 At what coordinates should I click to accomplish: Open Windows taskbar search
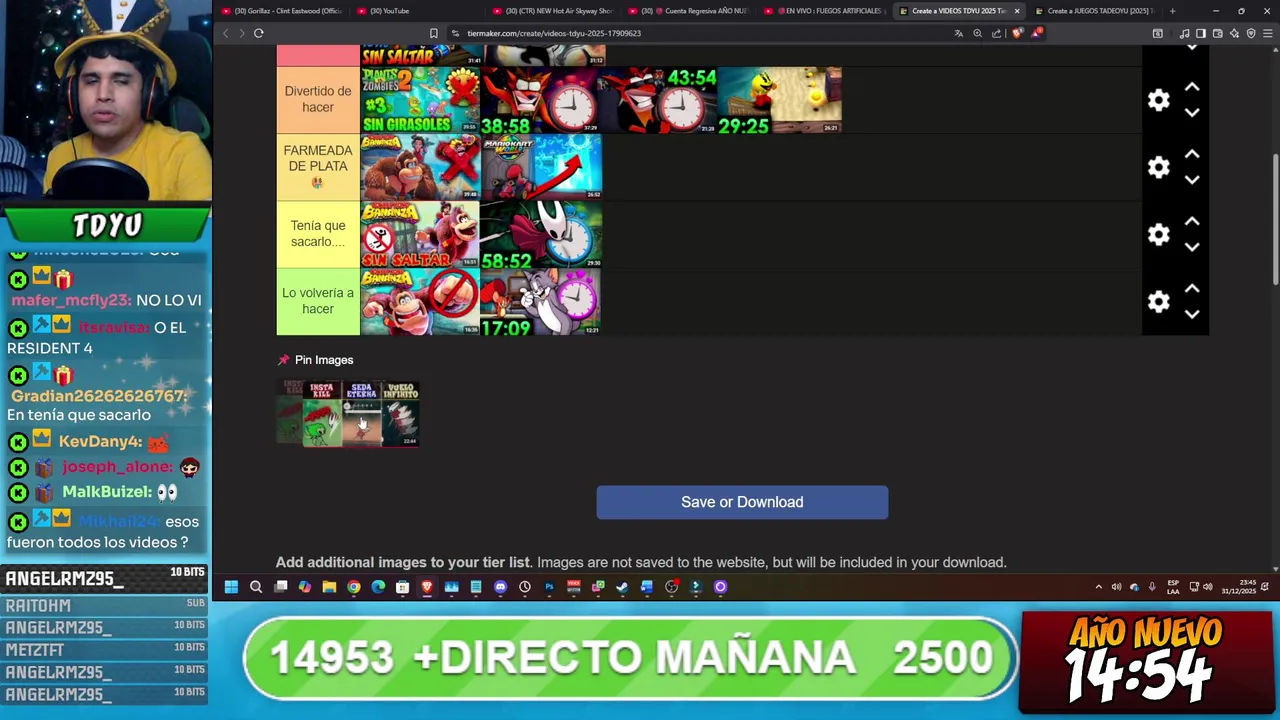pyautogui.click(x=256, y=587)
